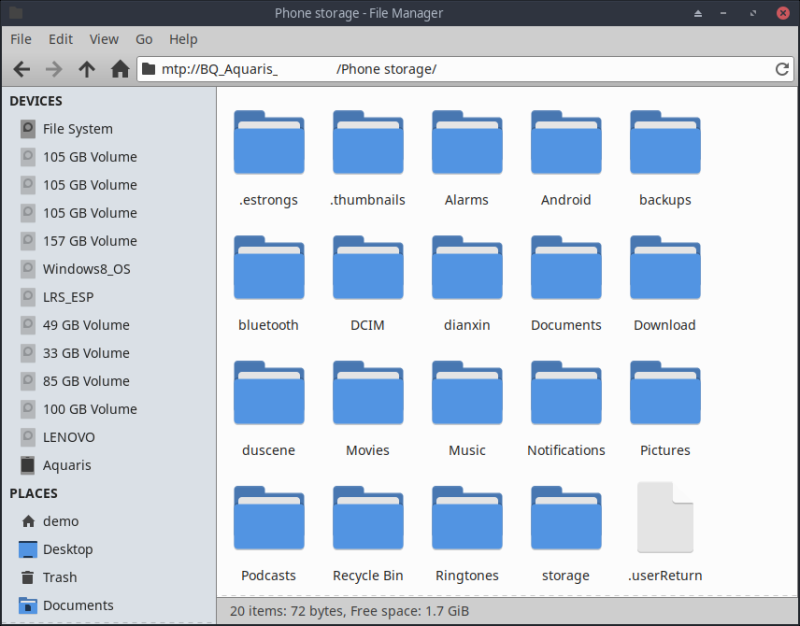Screen dimensions: 800x626
Task: Go to the parent folder with Up arrow
Action: pos(87,69)
